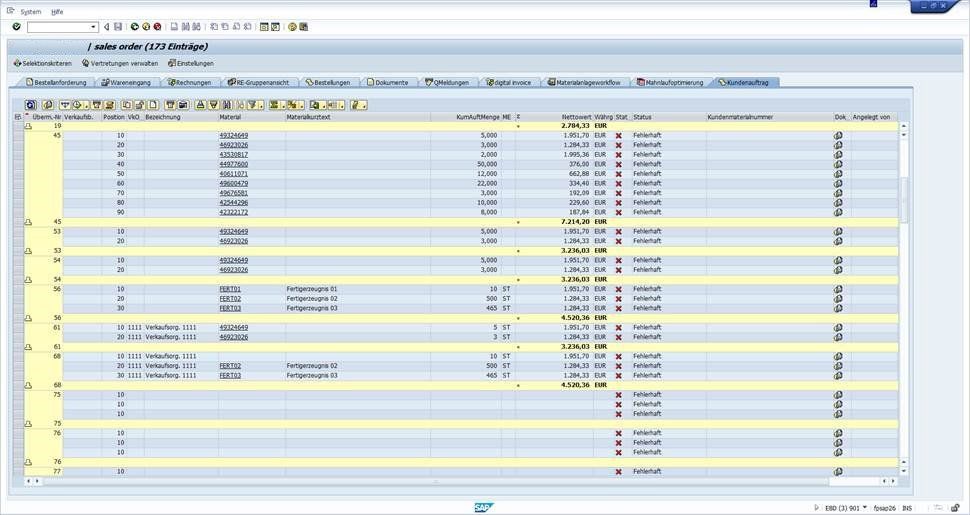Screen dimensions: 970x515
Task: Collapse subtotal group 61 expander
Action: coord(28,347)
